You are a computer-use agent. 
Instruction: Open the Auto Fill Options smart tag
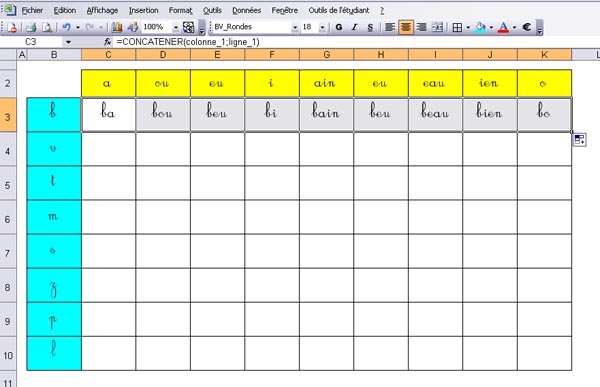point(579,140)
